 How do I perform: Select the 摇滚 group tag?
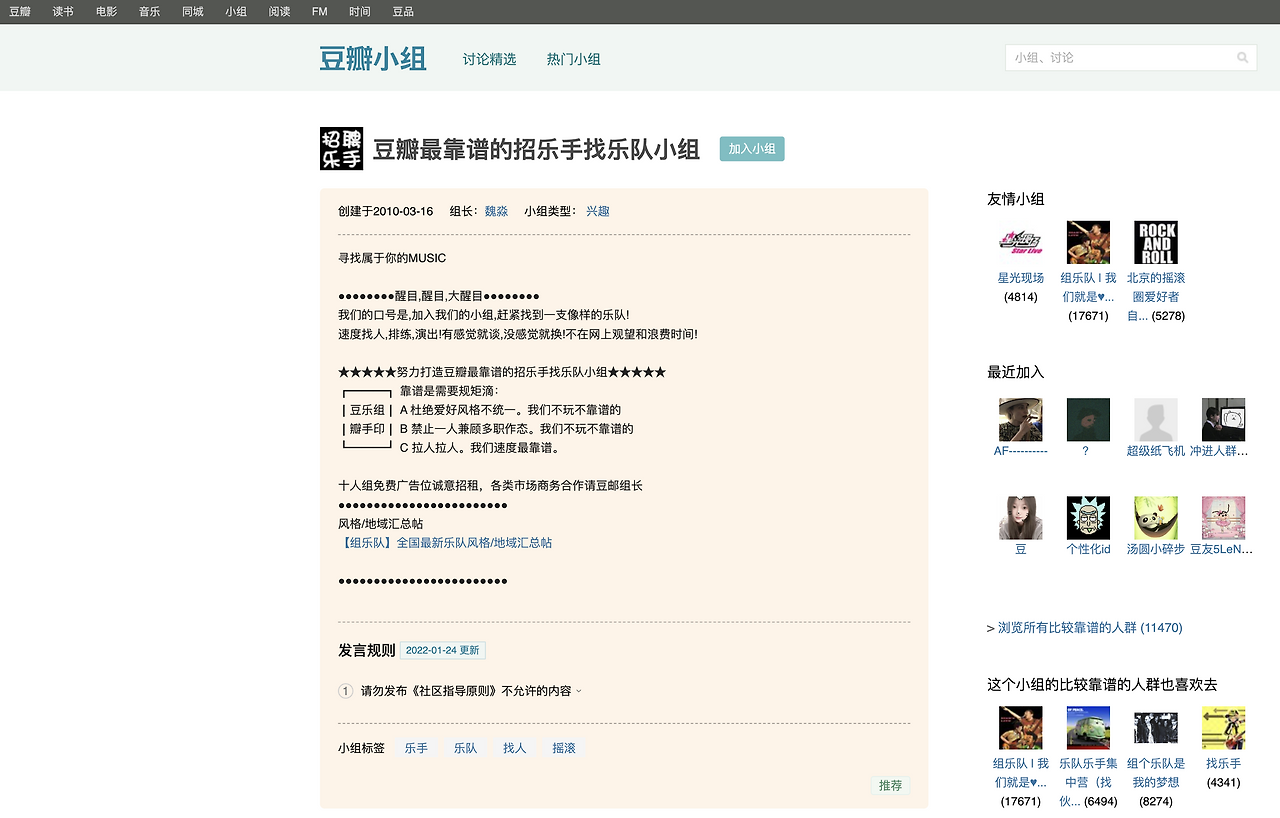564,748
